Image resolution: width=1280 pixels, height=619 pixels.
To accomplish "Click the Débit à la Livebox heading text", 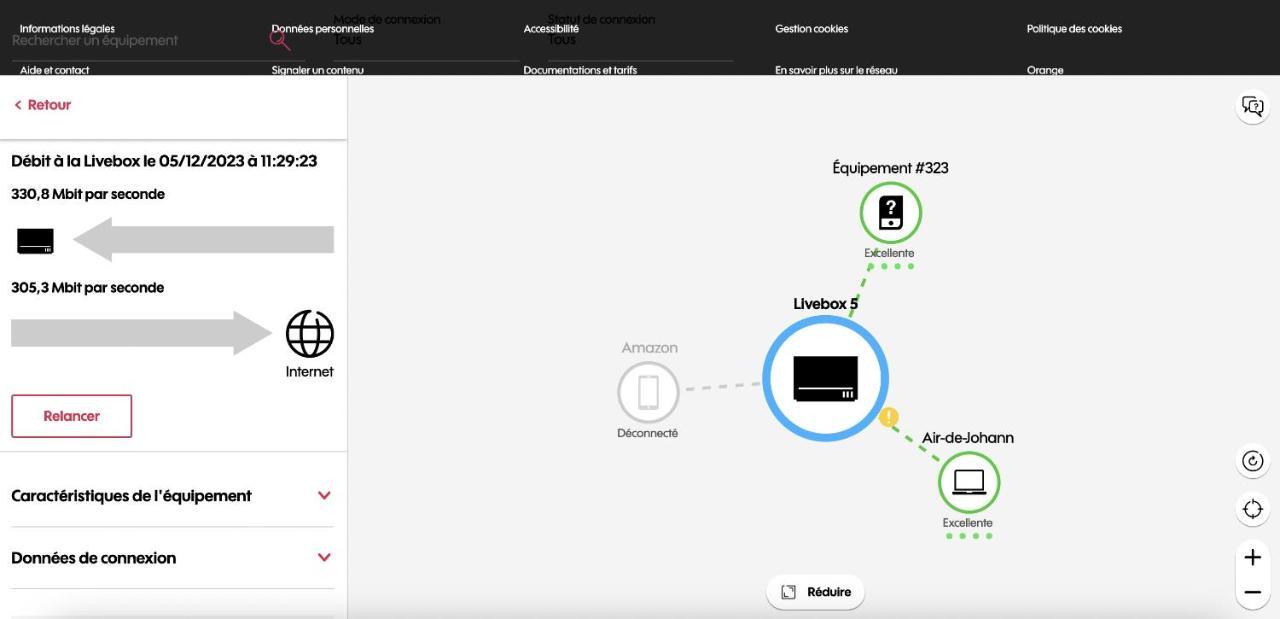I will [164, 161].
